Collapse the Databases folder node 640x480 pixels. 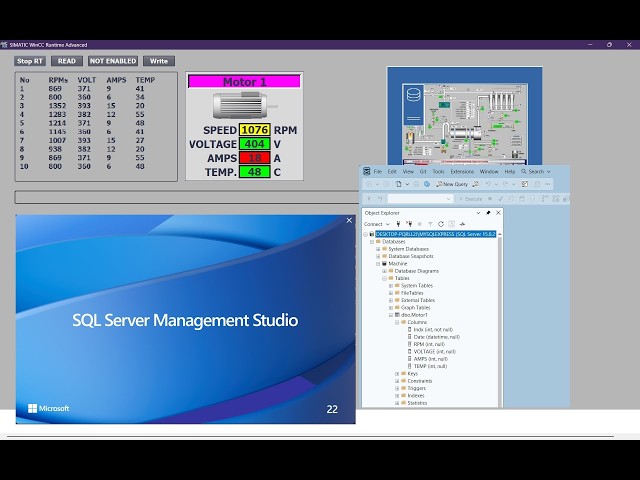[372, 242]
